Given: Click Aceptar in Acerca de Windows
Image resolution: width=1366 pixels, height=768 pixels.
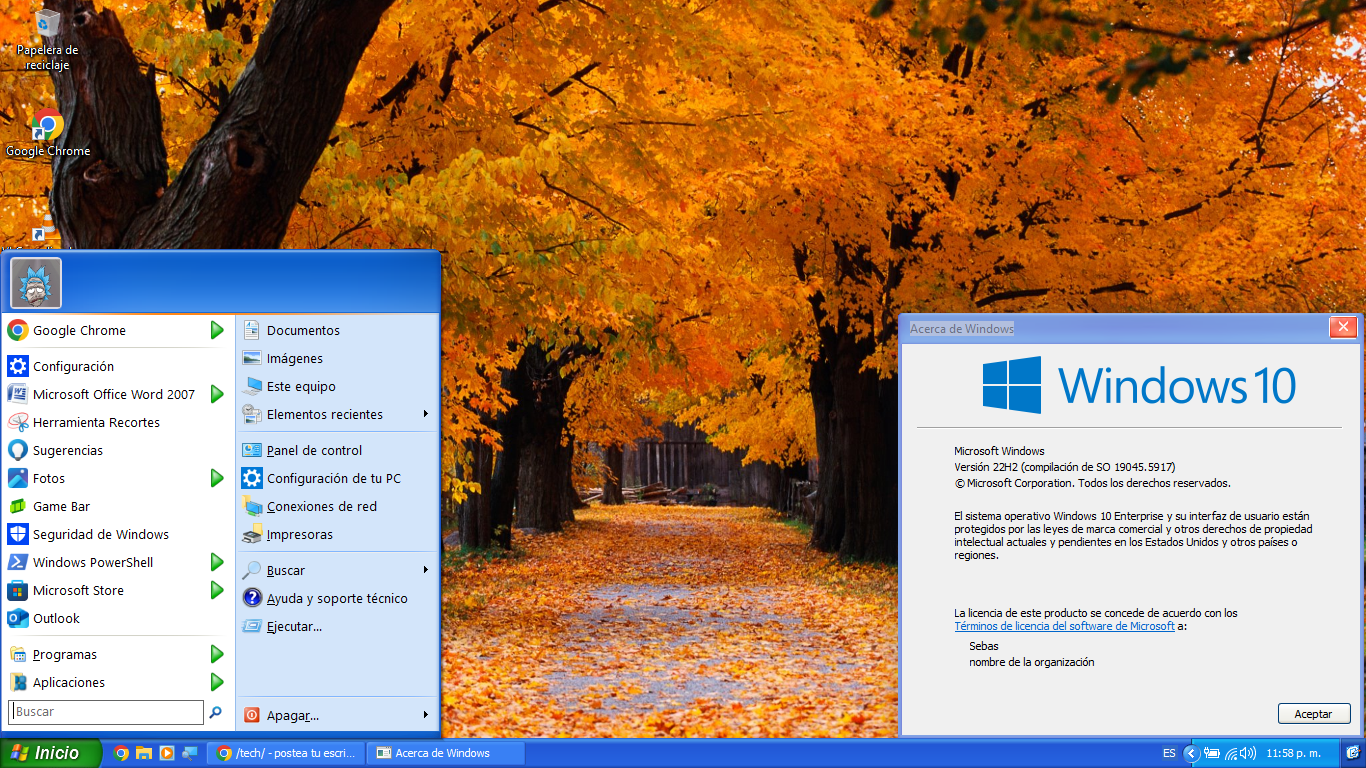Looking at the screenshot, I should coord(1314,714).
